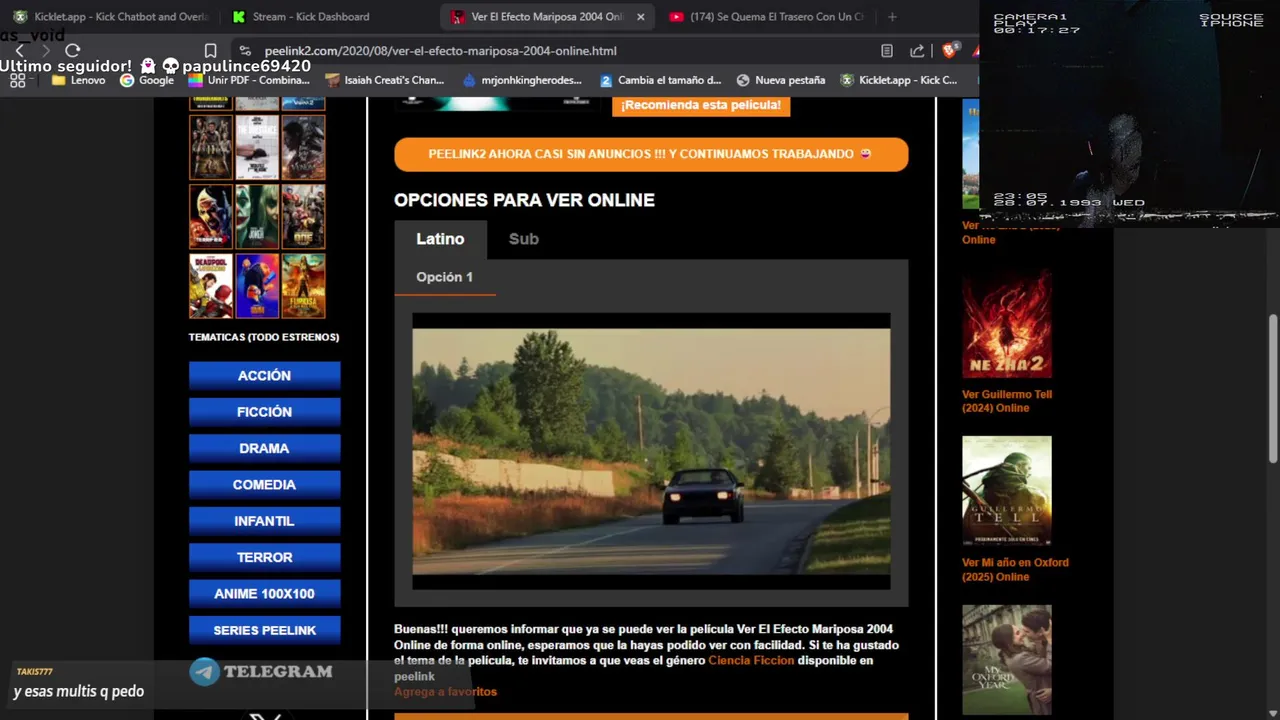1280x720 pixels.
Task: Click the address bar URL field
Action: coord(560,50)
